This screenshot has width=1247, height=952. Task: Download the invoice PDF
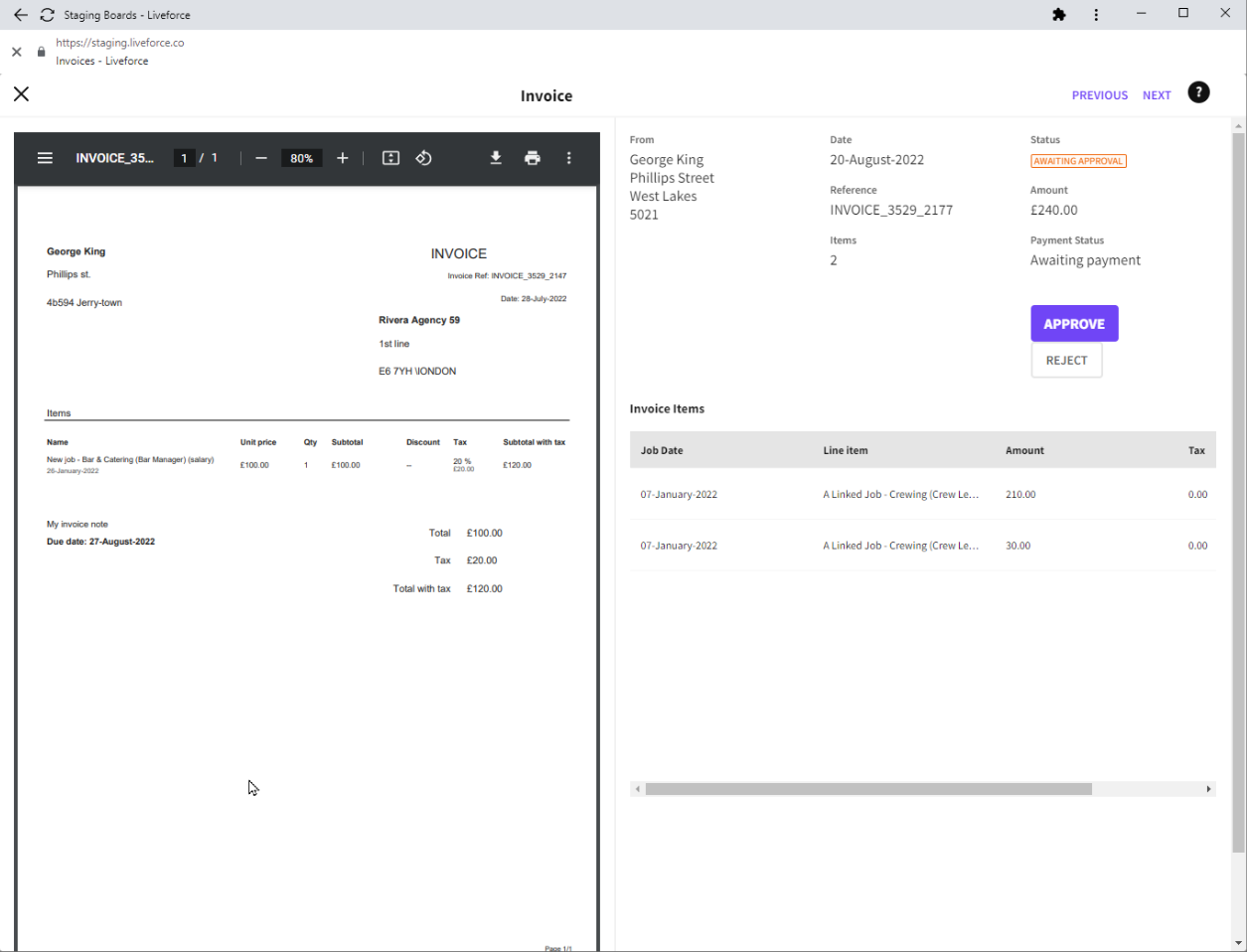coord(496,157)
